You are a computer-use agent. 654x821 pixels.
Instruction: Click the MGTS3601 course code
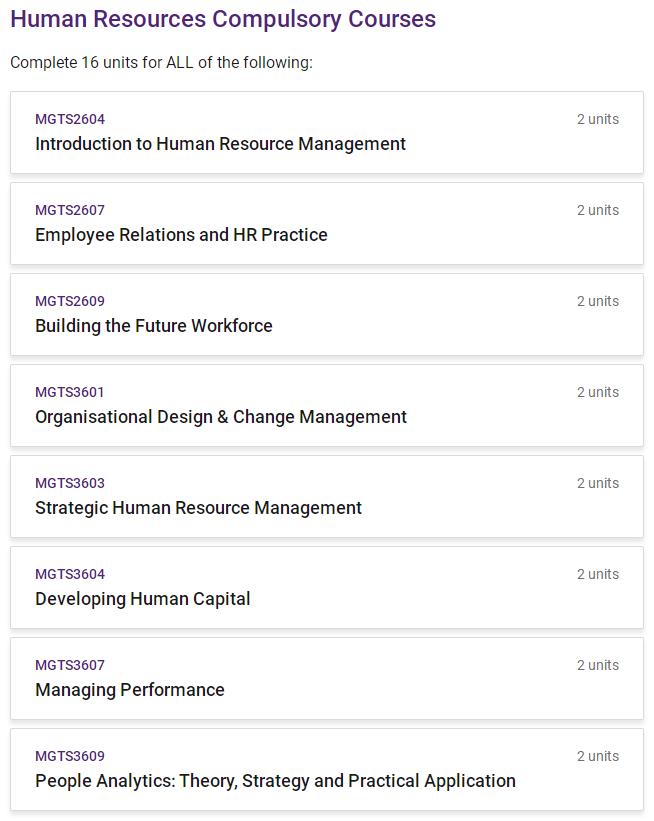point(70,392)
